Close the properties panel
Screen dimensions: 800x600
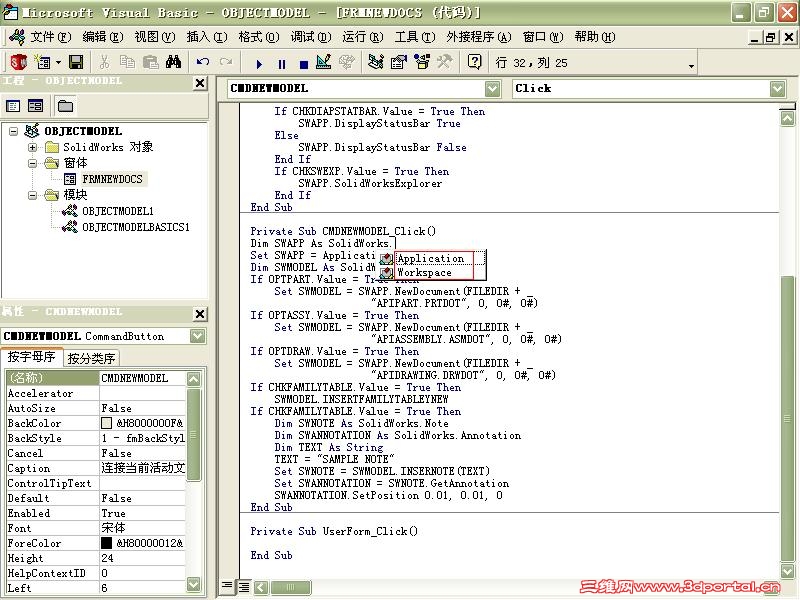[x=200, y=313]
